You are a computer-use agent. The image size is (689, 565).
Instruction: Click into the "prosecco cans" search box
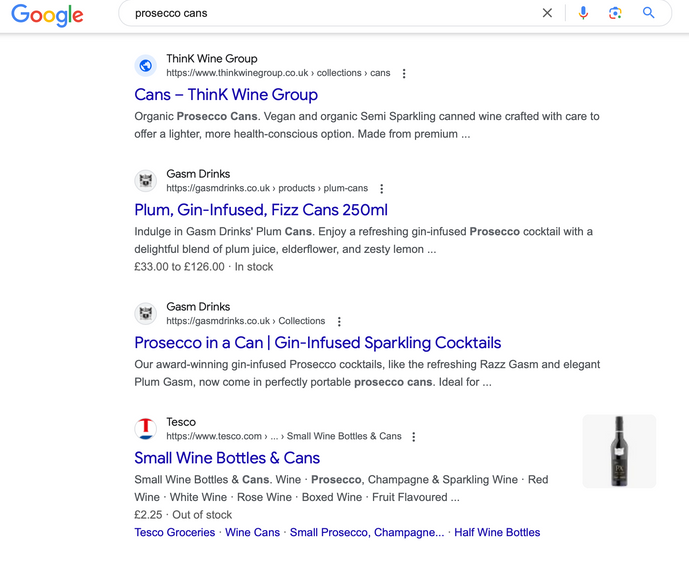330,14
